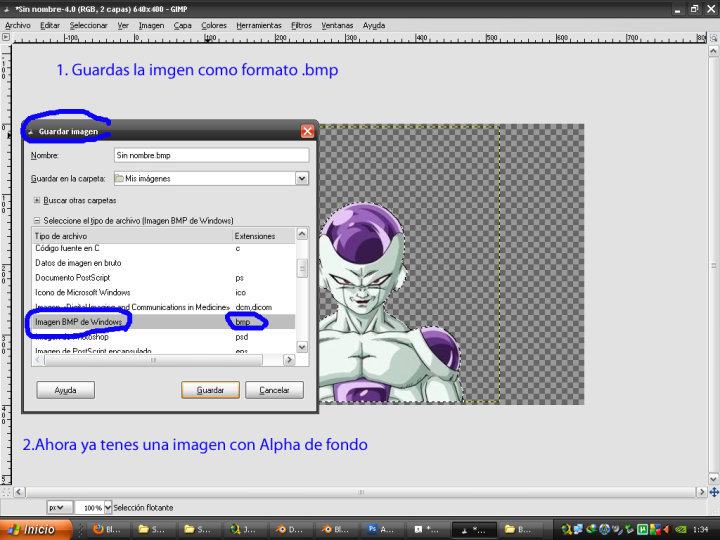This screenshot has height=540, width=720.
Task: Click the canvas vertical scrollbar down arrow
Action: point(714,479)
